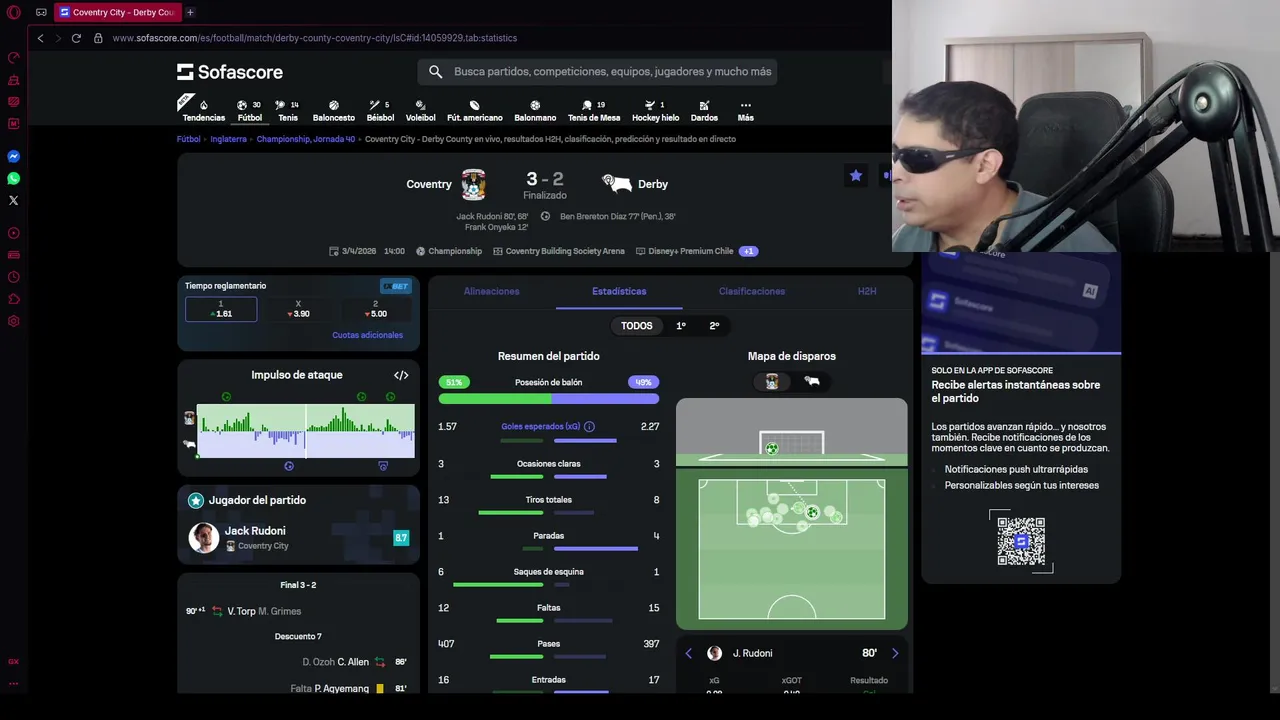Open the speed dial icon in Opera sidebar
This screenshot has width=1280, height=720.
coord(13,57)
